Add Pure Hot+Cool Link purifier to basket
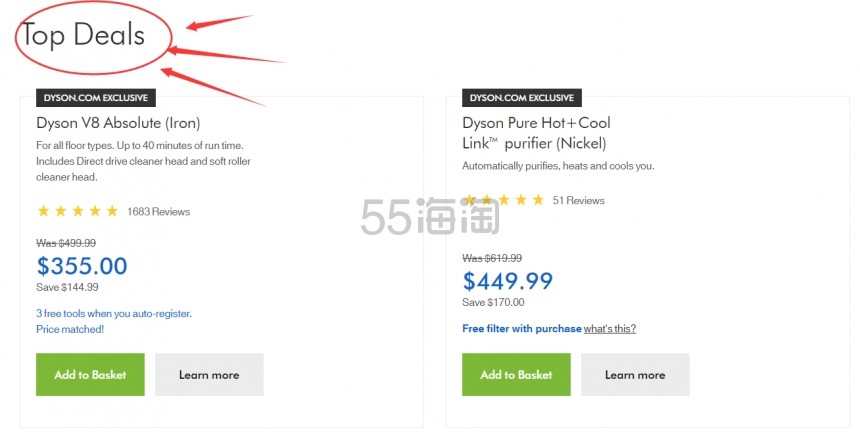The image size is (860, 432). (516, 374)
